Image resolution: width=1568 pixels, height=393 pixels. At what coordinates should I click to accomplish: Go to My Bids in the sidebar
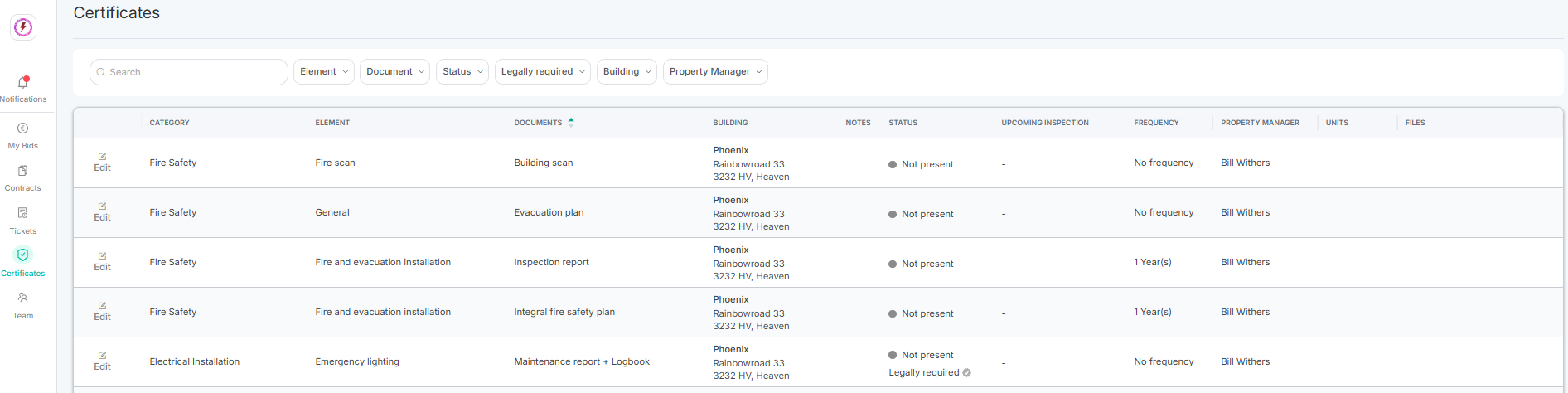click(x=23, y=135)
